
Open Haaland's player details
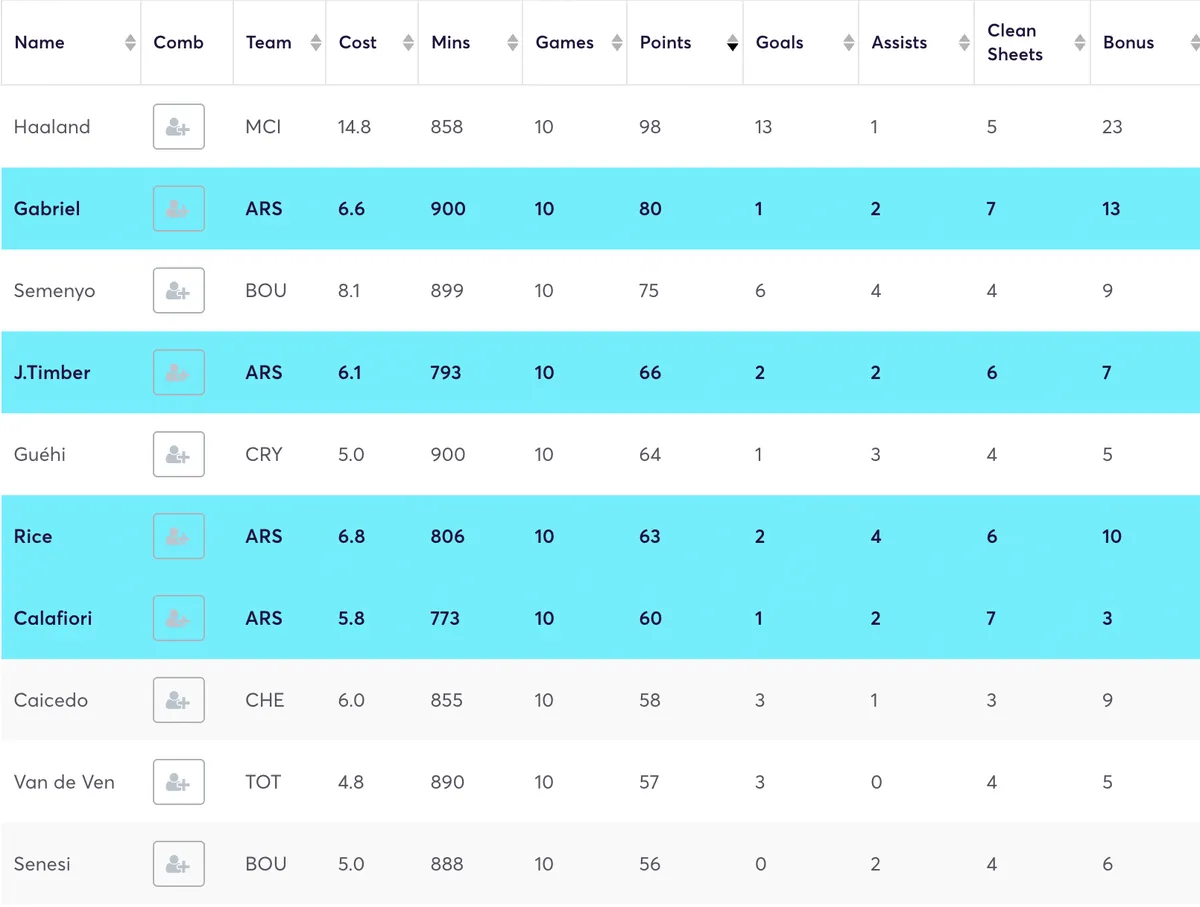[52, 127]
